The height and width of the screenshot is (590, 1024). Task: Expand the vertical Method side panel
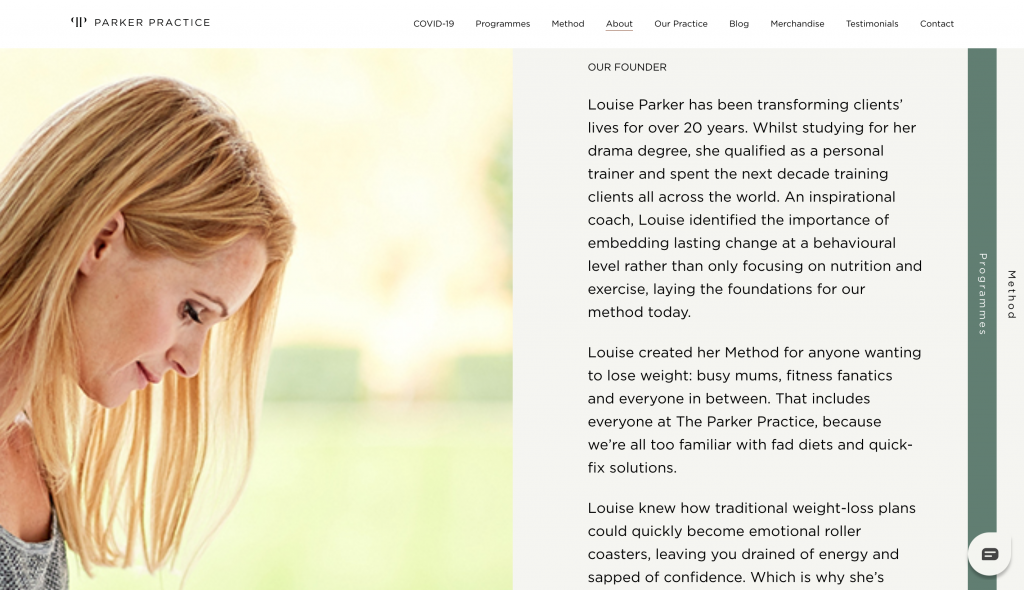(1012, 294)
